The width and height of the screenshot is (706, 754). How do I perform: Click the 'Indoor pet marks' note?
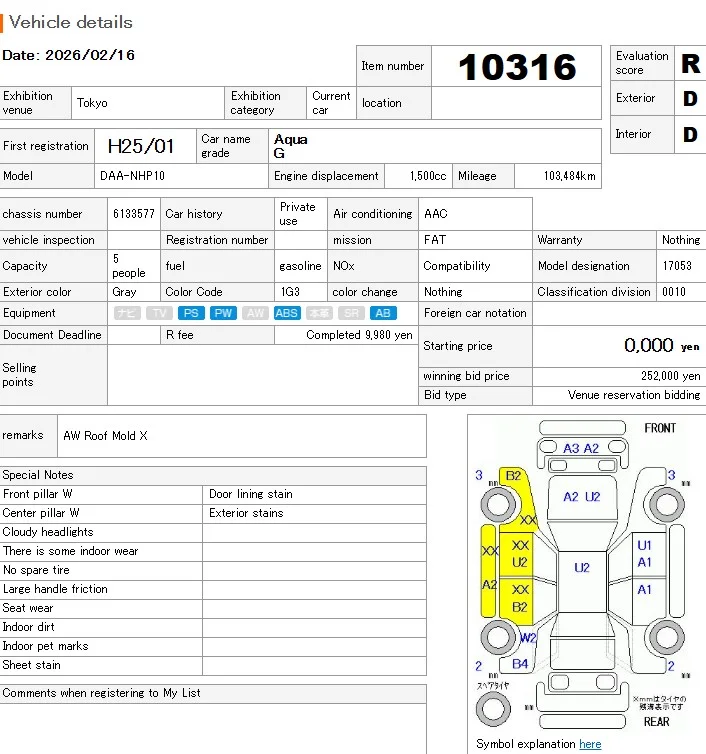click(x=45, y=646)
